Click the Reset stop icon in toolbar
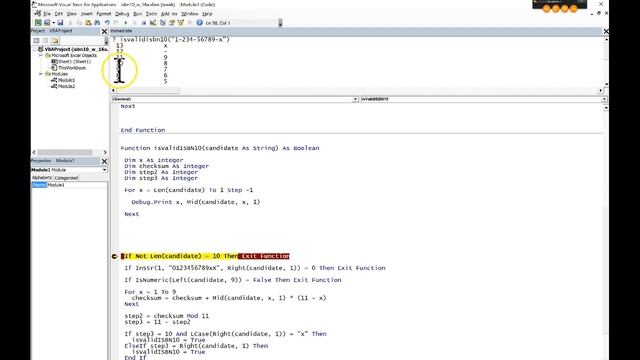640x360 pixels. (x=144, y=23)
